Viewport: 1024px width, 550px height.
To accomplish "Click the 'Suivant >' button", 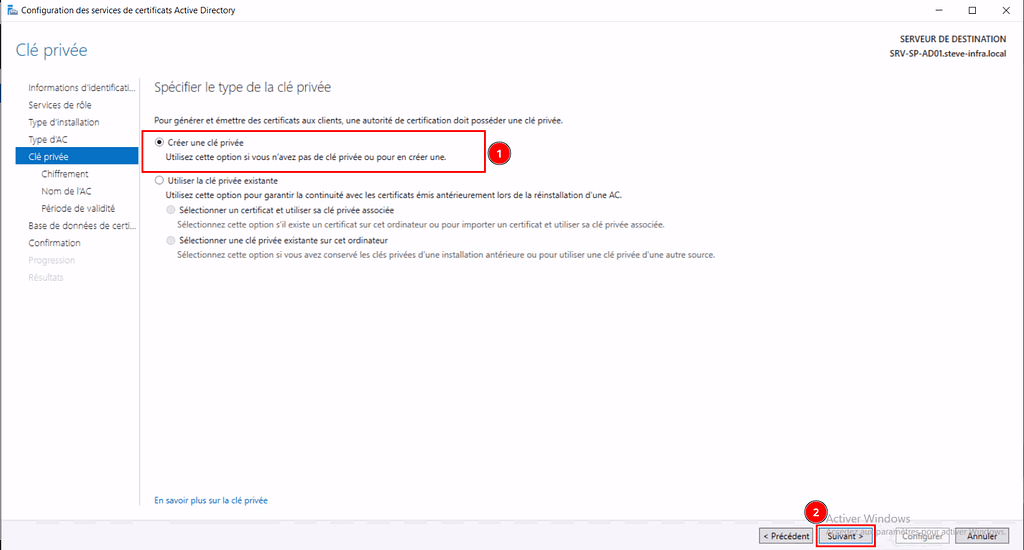I will tap(845, 536).
